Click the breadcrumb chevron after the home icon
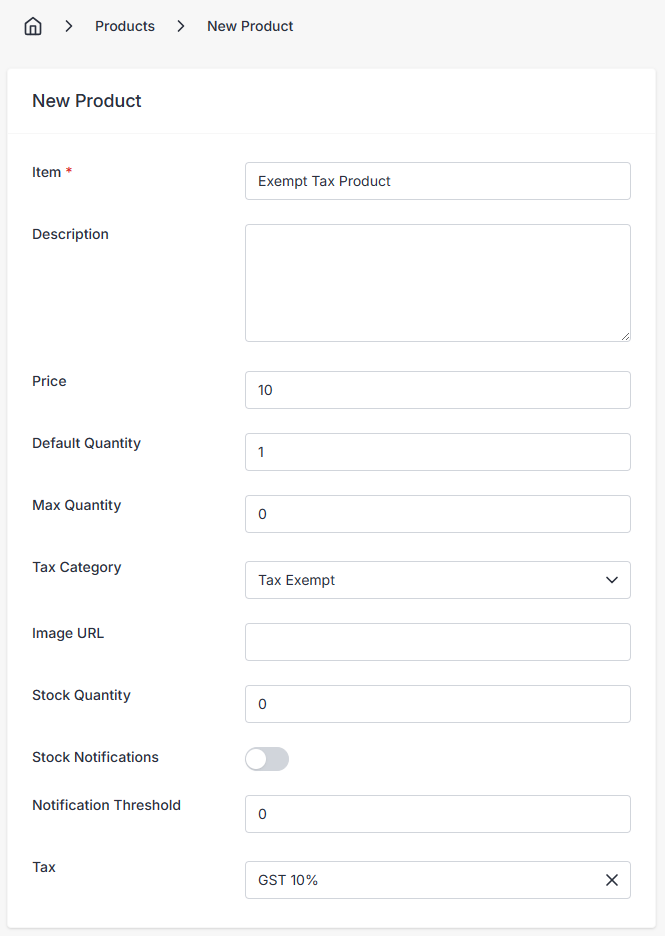The height and width of the screenshot is (936, 665). click(69, 27)
